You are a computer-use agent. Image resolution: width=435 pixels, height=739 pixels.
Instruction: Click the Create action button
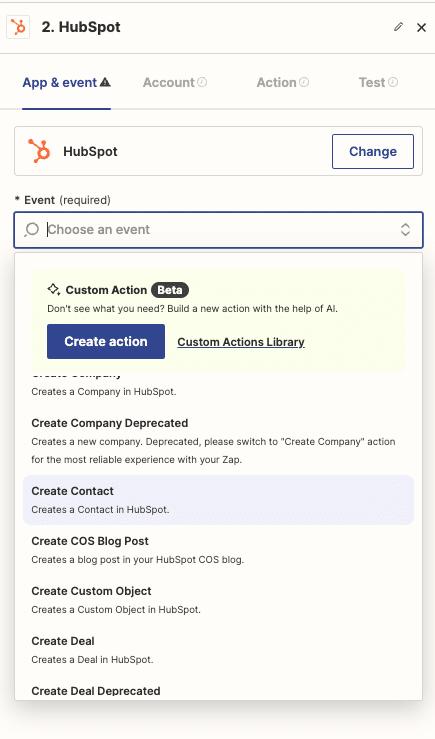(x=106, y=341)
